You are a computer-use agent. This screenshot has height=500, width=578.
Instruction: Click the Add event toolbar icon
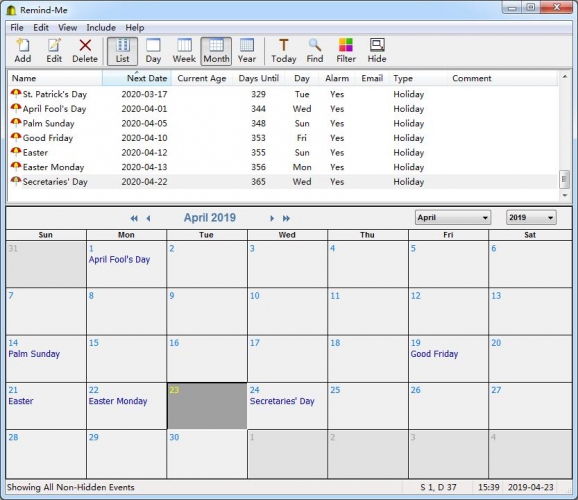23,51
